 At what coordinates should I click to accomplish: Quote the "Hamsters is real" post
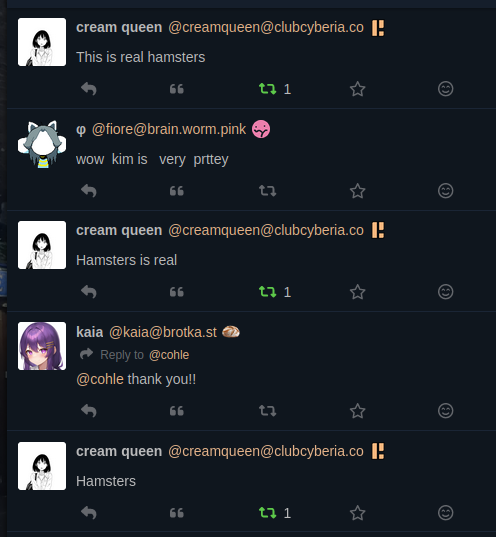point(177,292)
